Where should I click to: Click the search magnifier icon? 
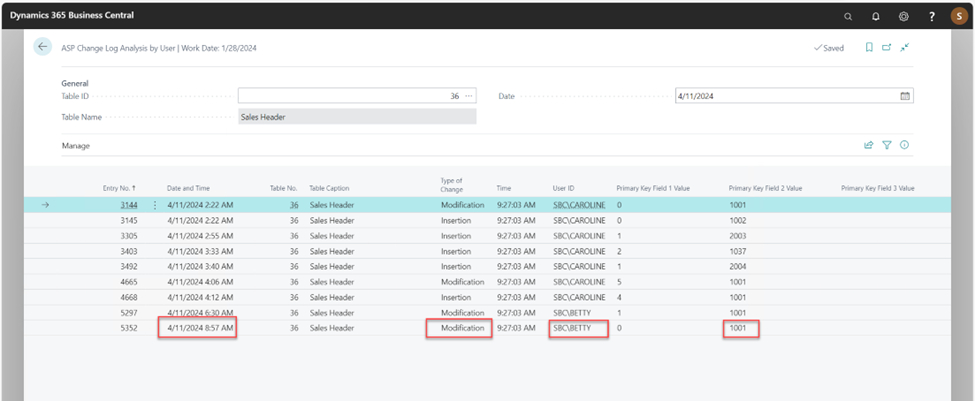848,17
